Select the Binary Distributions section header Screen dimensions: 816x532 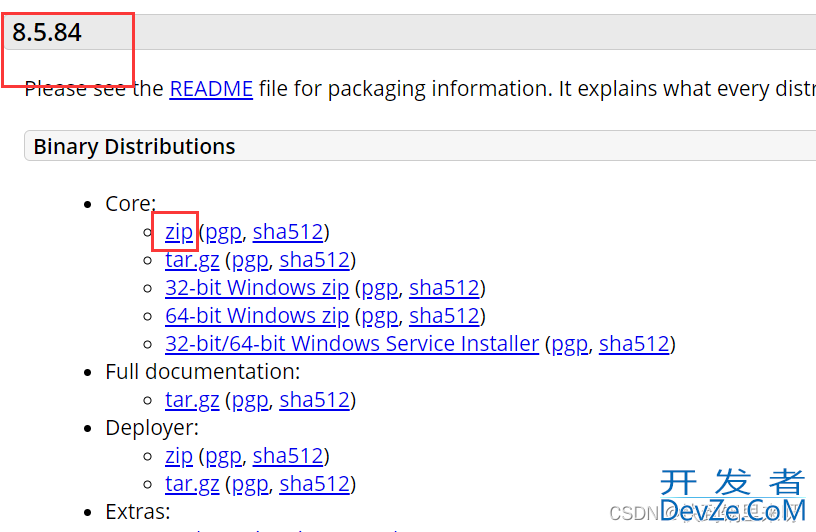[x=134, y=147]
